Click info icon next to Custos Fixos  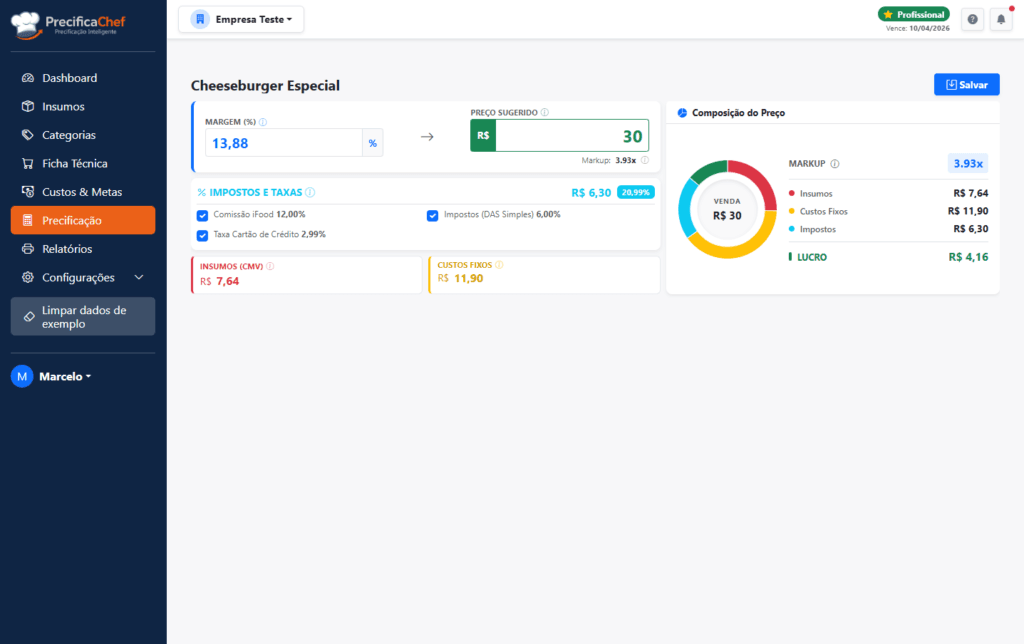499,265
